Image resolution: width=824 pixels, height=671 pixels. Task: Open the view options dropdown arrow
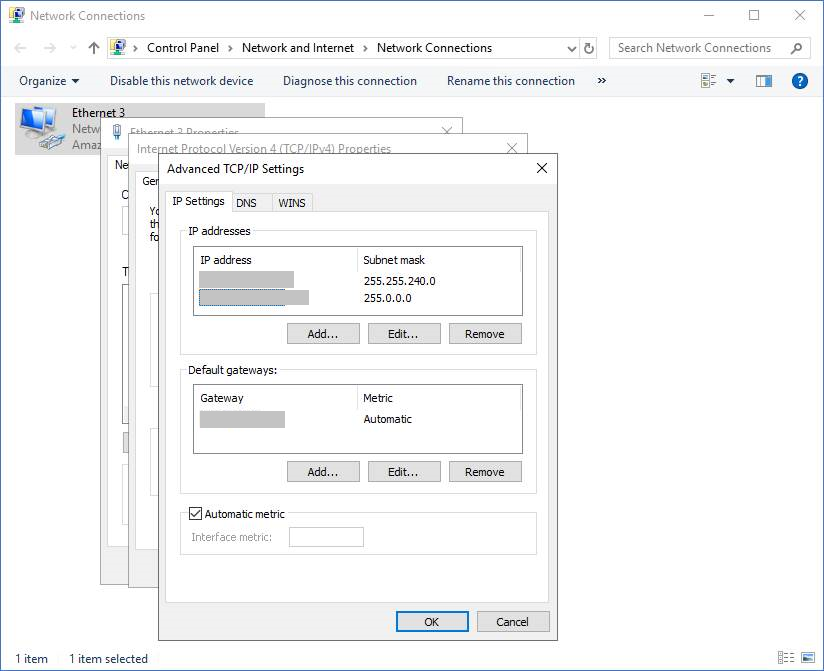[730, 81]
